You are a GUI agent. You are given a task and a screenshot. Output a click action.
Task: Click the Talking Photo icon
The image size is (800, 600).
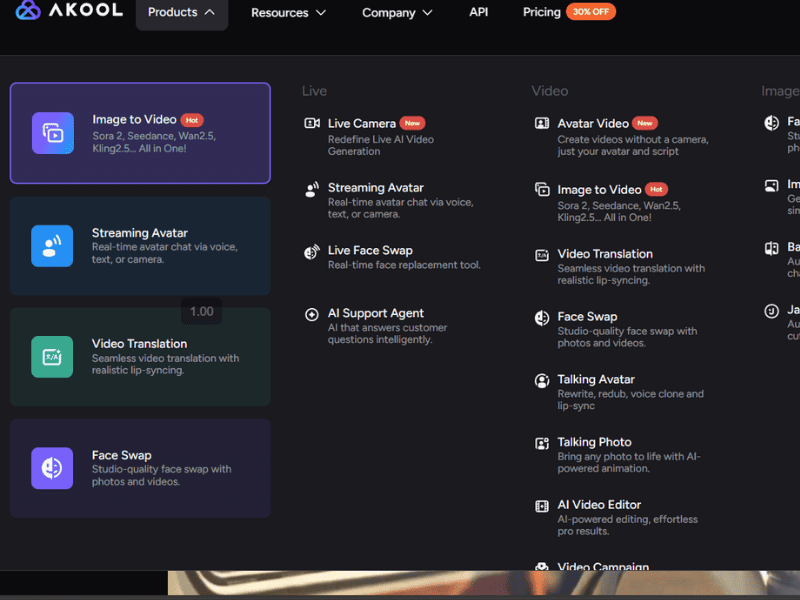(x=542, y=443)
